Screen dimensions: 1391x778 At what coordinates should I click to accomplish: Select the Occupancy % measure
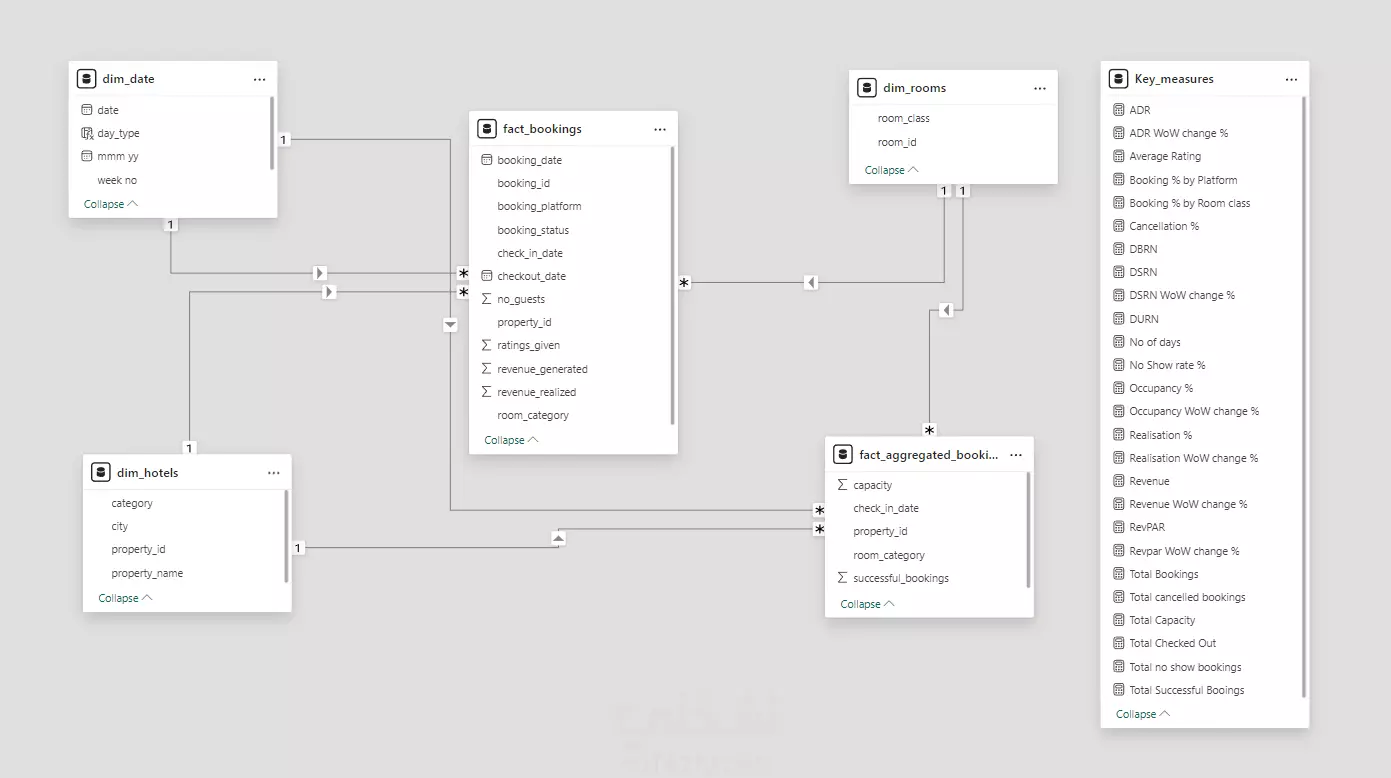tap(1161, 388)
